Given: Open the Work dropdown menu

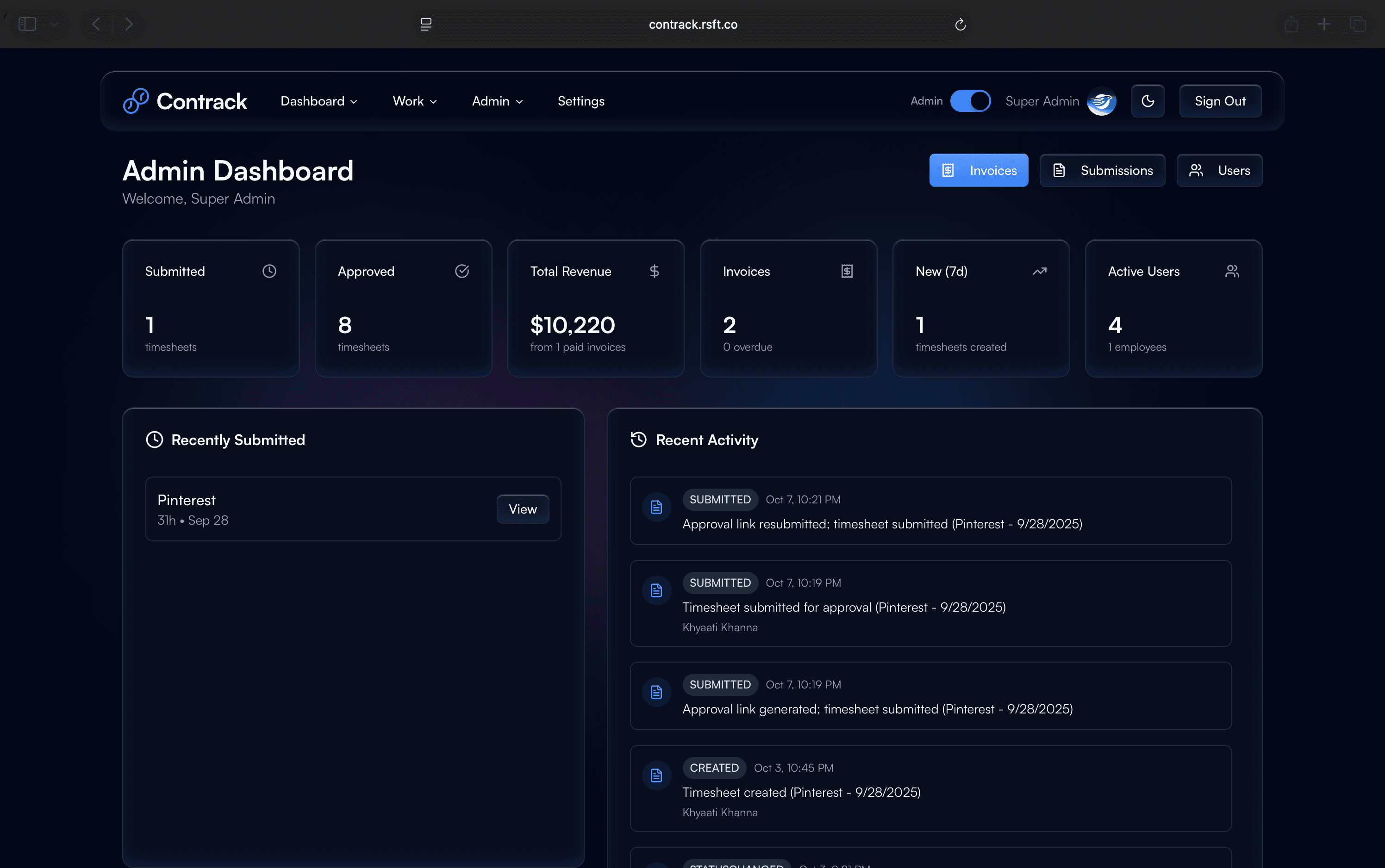Looking at the screenshot, I should [415, 101].
